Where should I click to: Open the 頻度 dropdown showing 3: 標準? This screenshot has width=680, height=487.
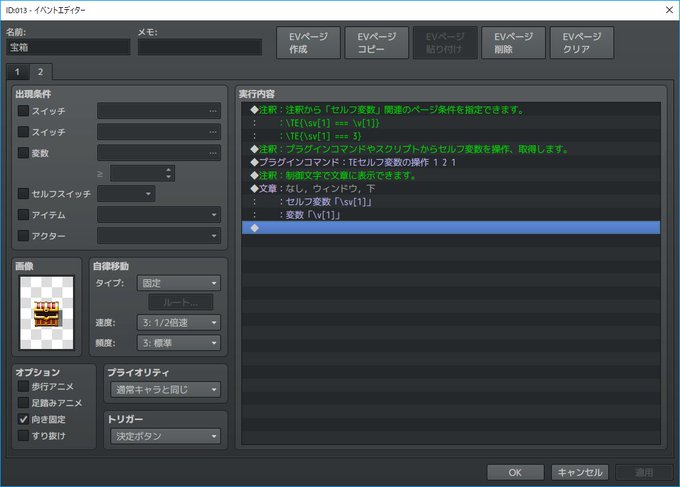click(179, 343)
